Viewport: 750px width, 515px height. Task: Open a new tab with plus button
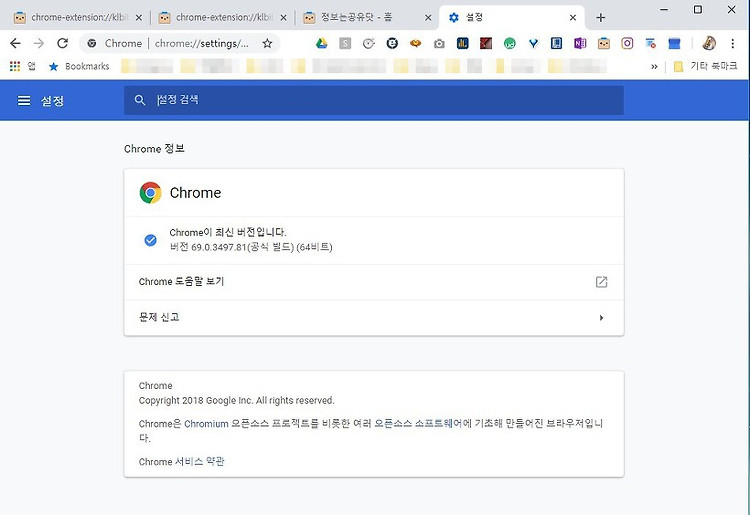601,18
